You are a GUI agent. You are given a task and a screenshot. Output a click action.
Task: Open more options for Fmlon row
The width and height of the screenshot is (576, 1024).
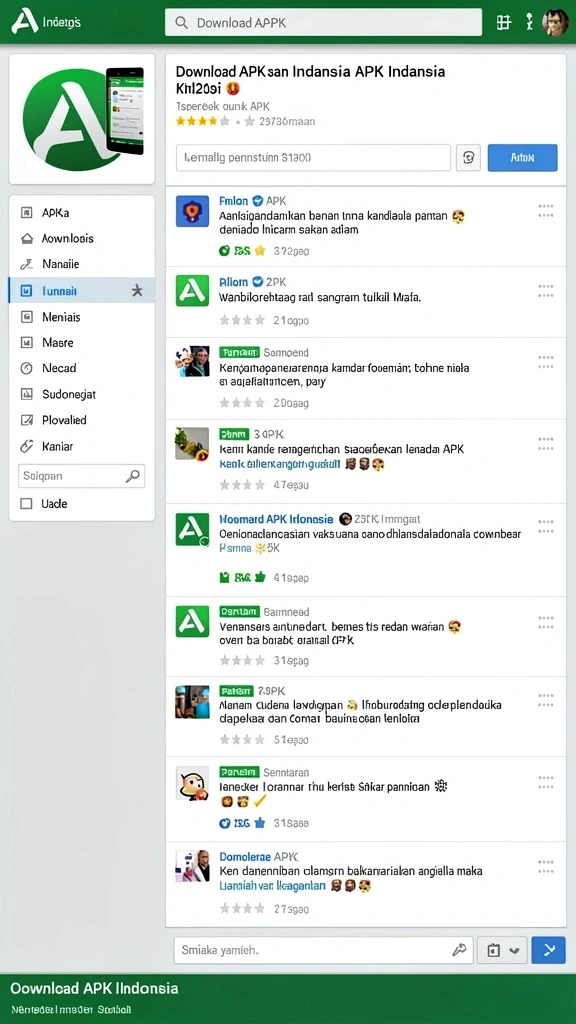[546, 210]
